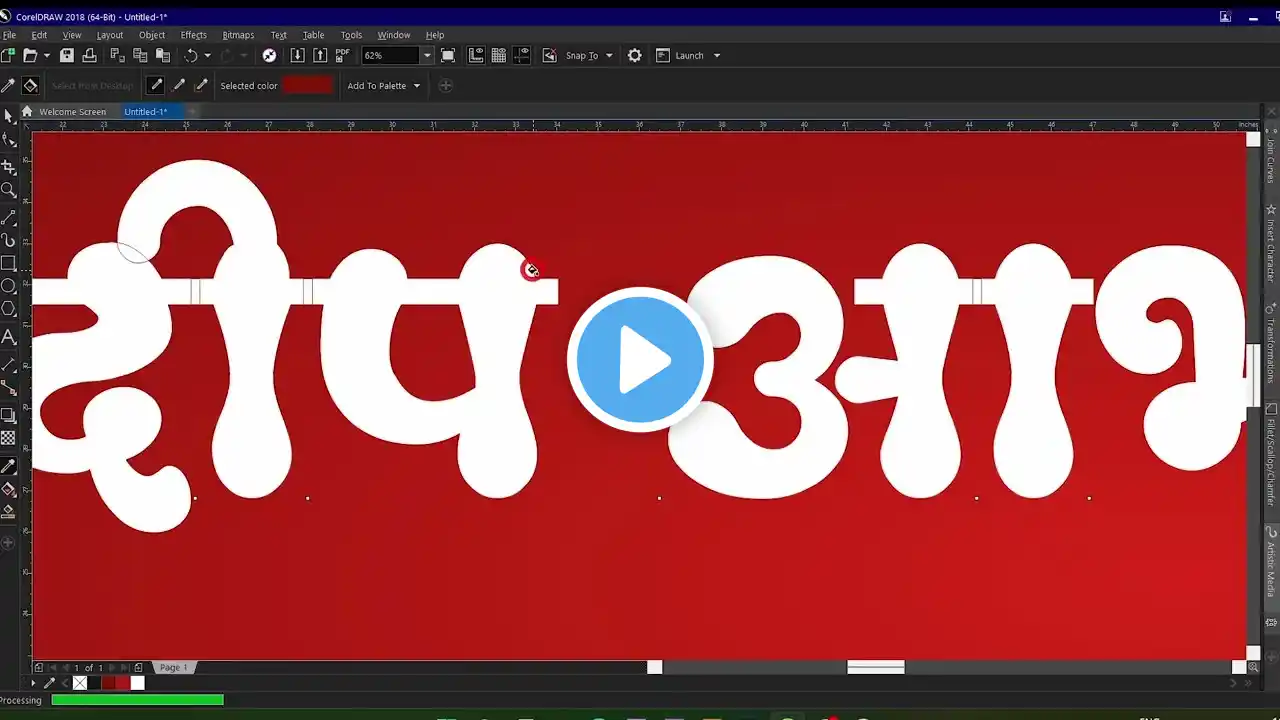Open CorelDRAW options via the gear icon

tap(634, 55)
